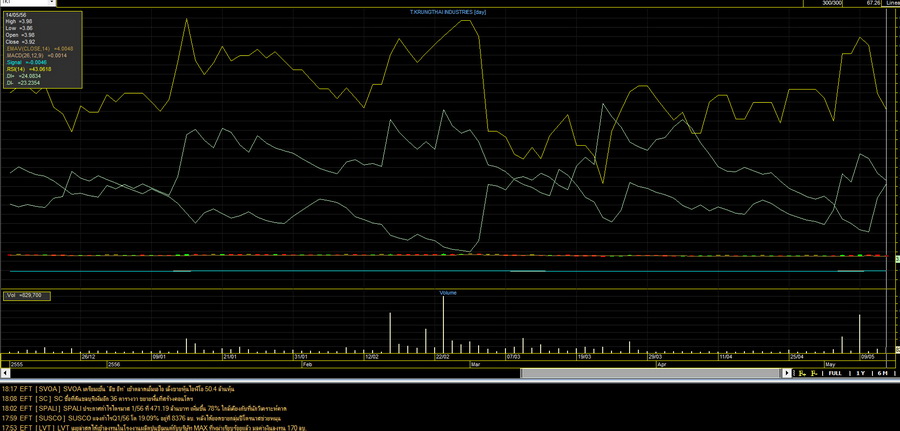Click the Apr month label on axis
This screenshot has height=431, width=900.
click(661, 364)
